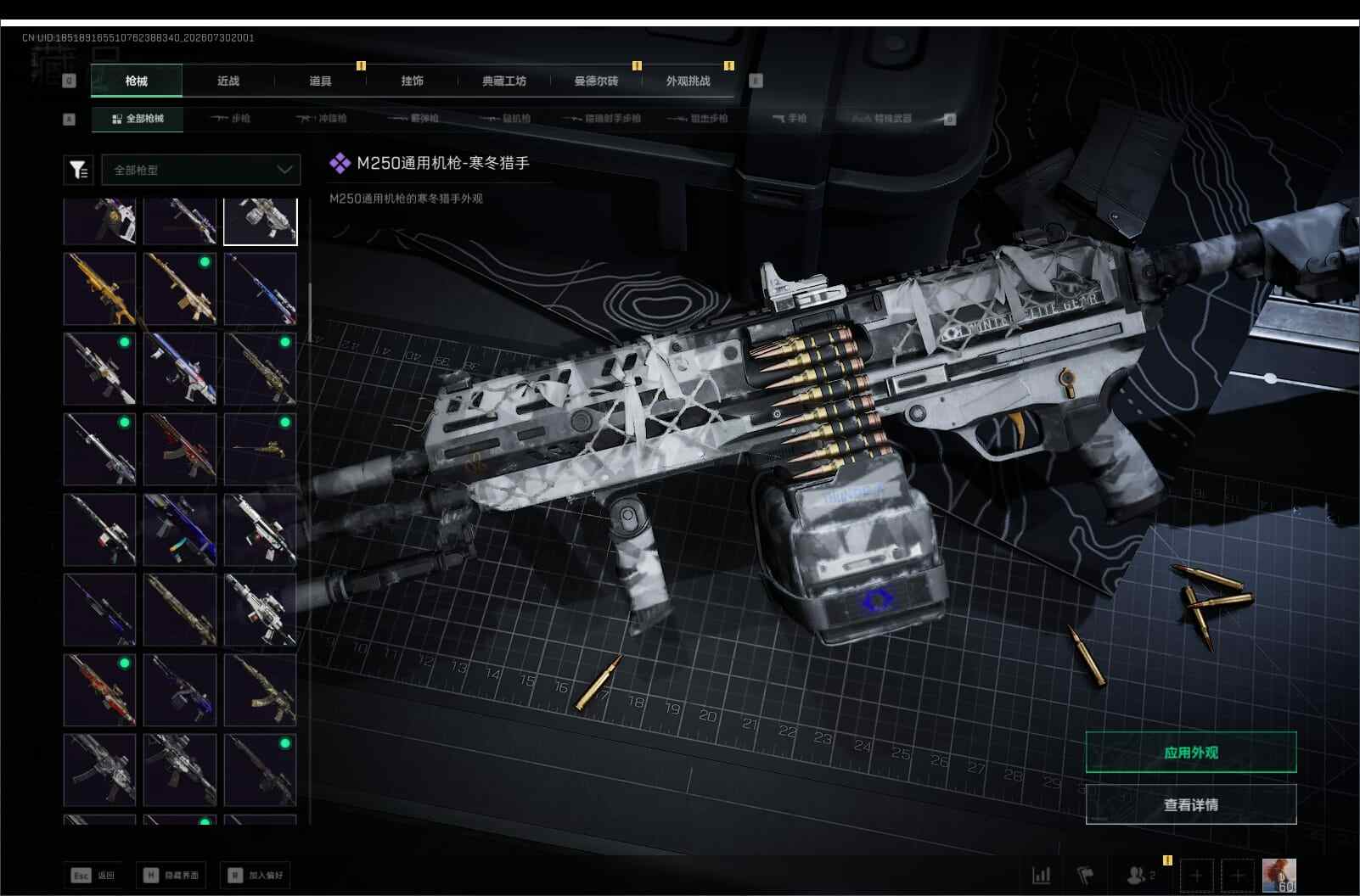Click the Q previous-tab key icon
1360x896 pixels.
coord(70,81)
